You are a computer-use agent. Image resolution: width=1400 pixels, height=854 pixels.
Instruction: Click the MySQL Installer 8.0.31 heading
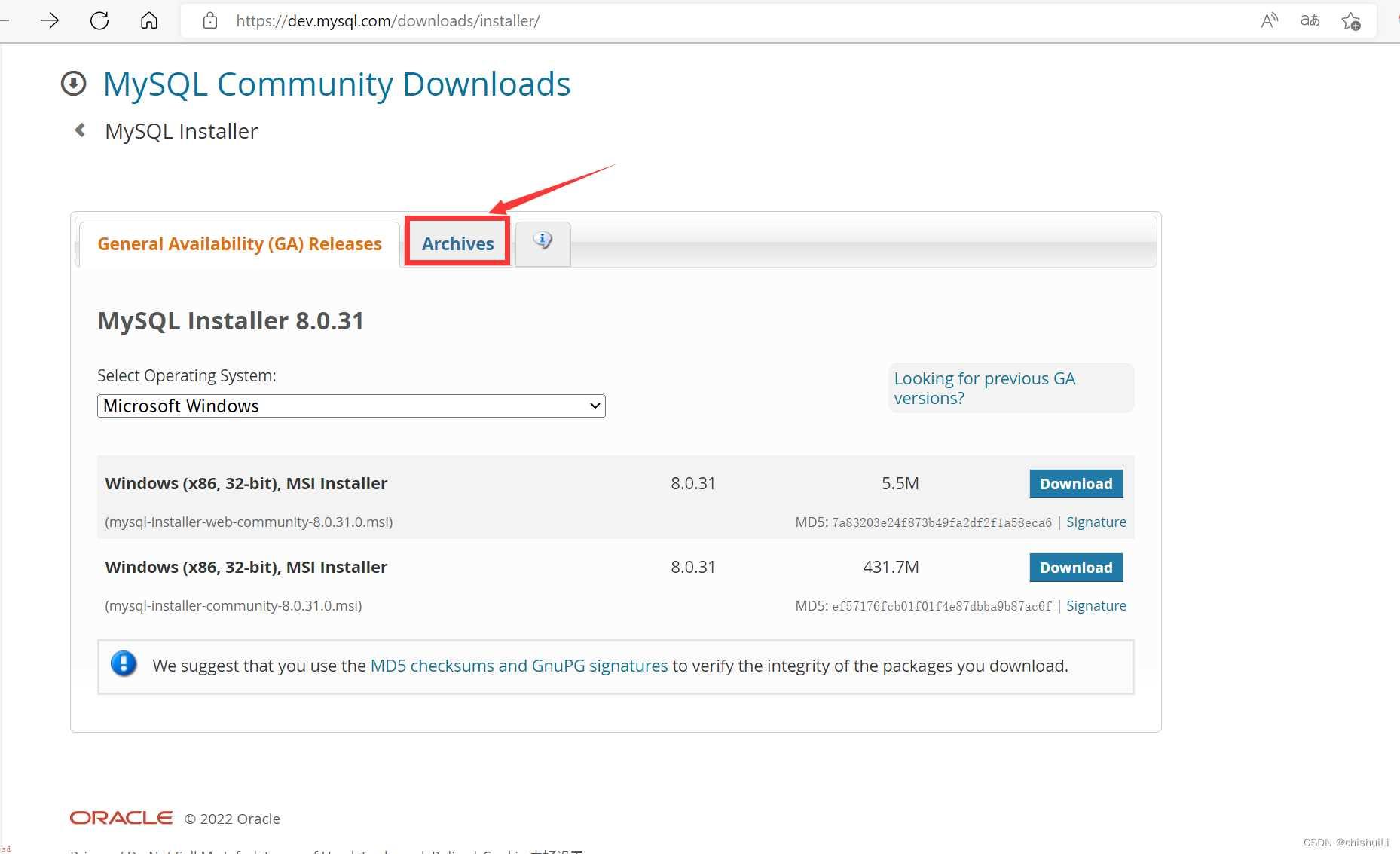coord(231,320)
